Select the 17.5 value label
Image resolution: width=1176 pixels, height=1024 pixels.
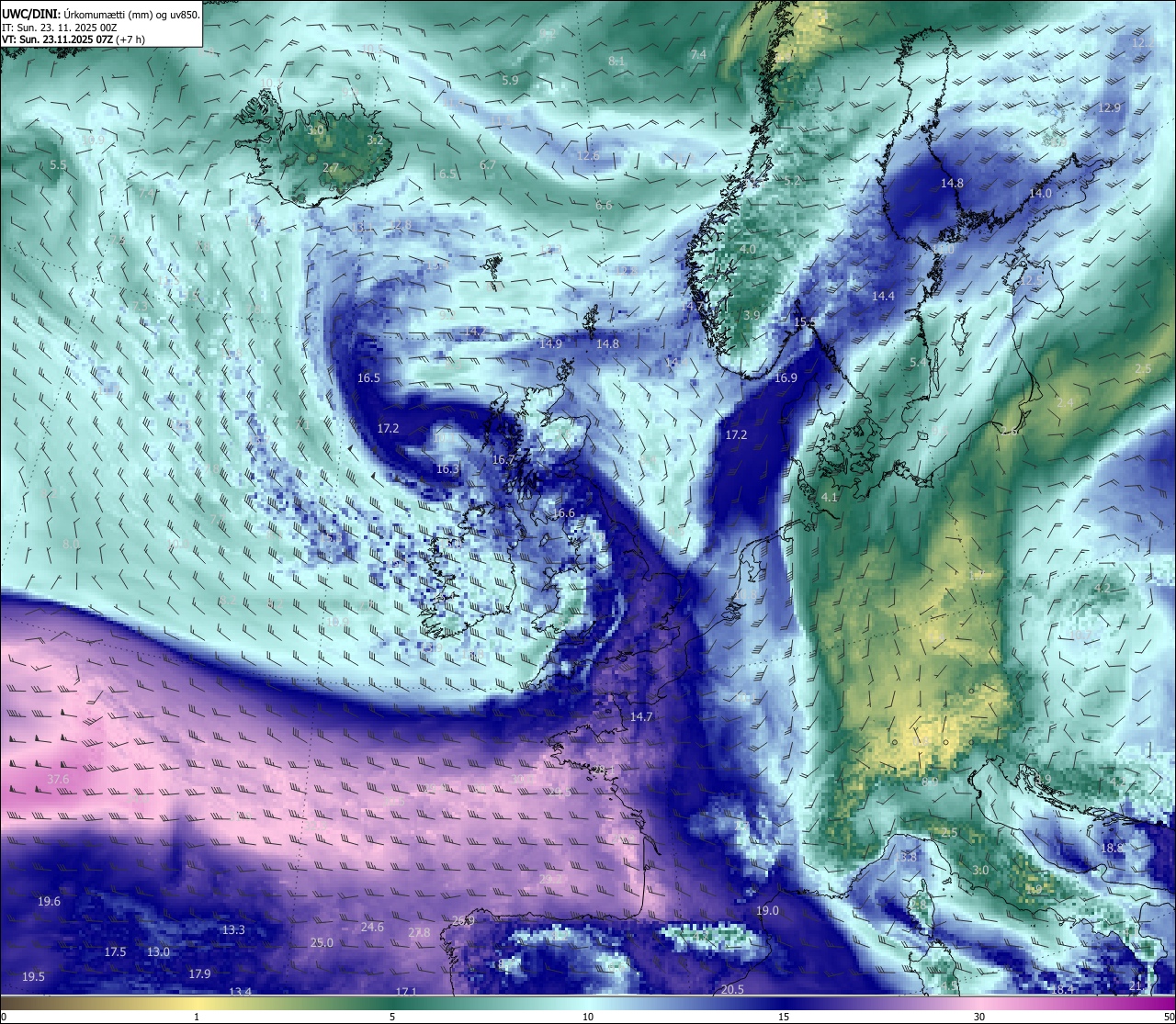tap(115, 952)
